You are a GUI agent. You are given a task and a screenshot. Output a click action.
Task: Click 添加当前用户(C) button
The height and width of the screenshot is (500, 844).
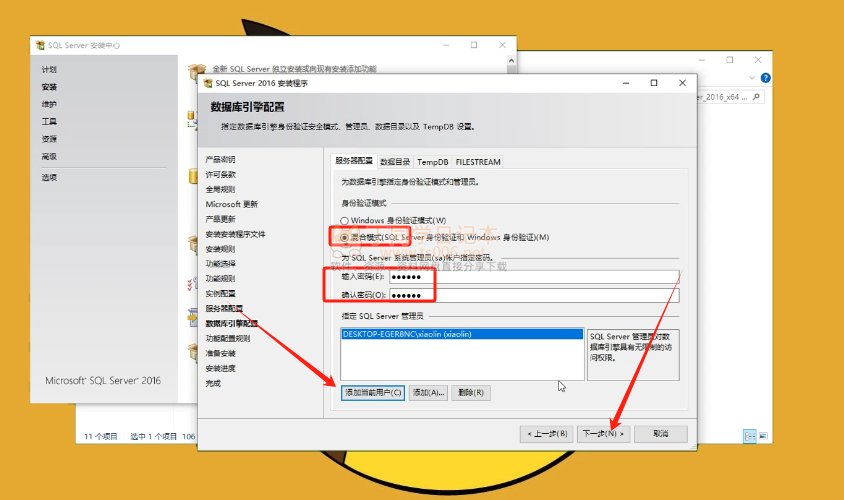(373, 392)
